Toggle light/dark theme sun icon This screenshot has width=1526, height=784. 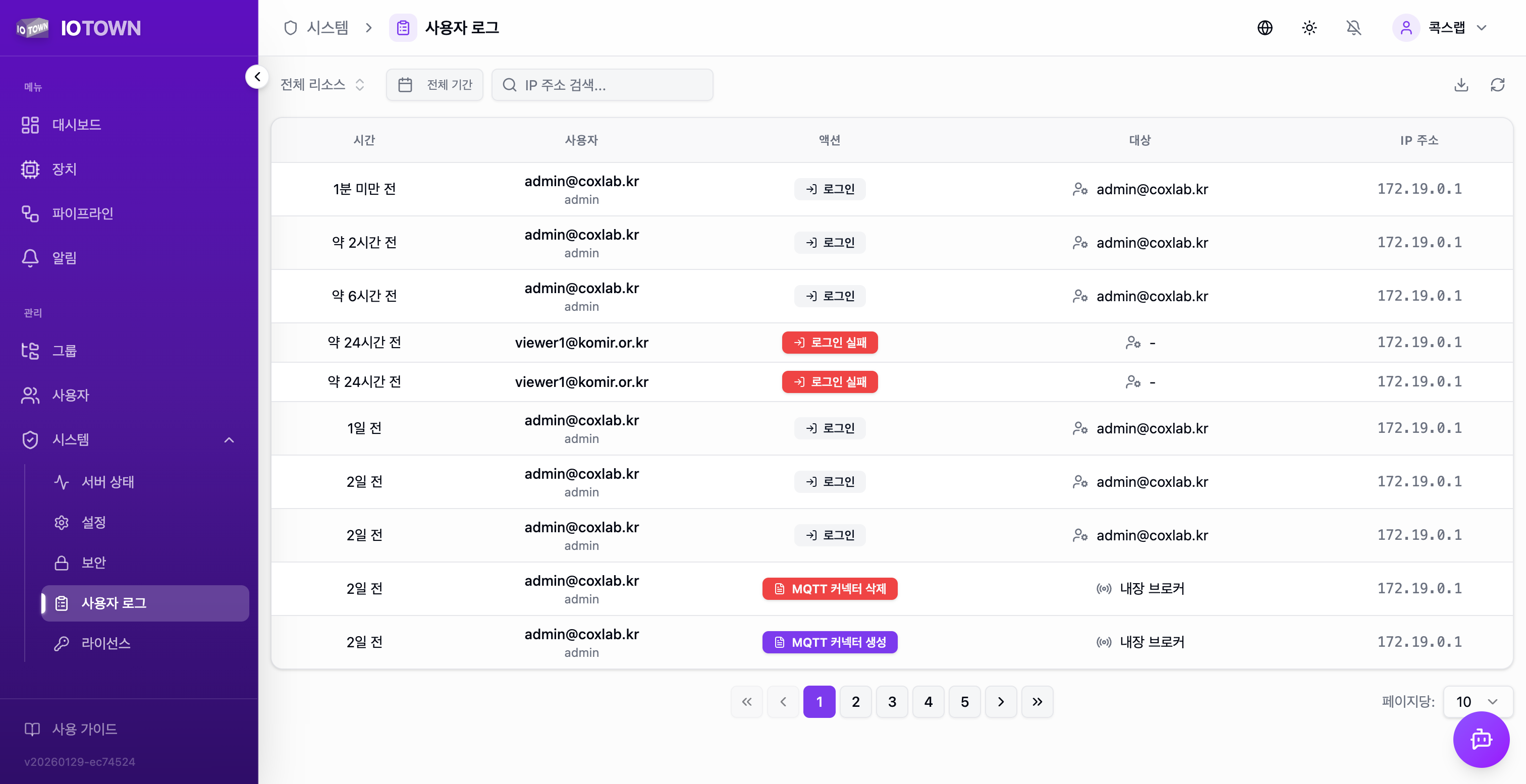tap(1309, 28)
